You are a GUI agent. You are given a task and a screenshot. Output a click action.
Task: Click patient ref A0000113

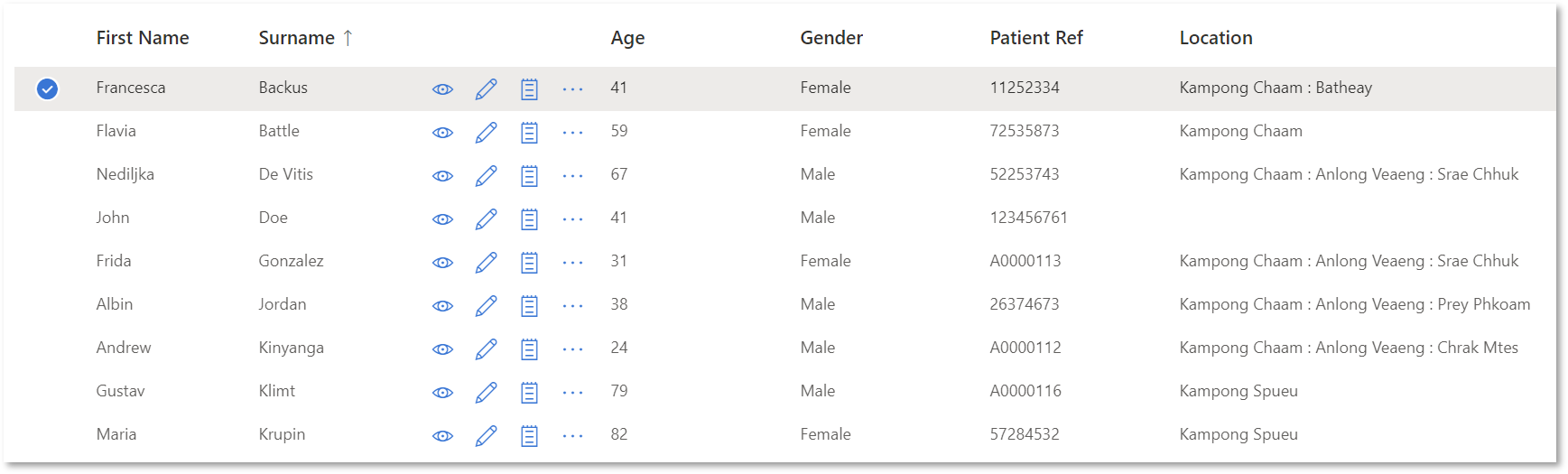click(1025, 261)
